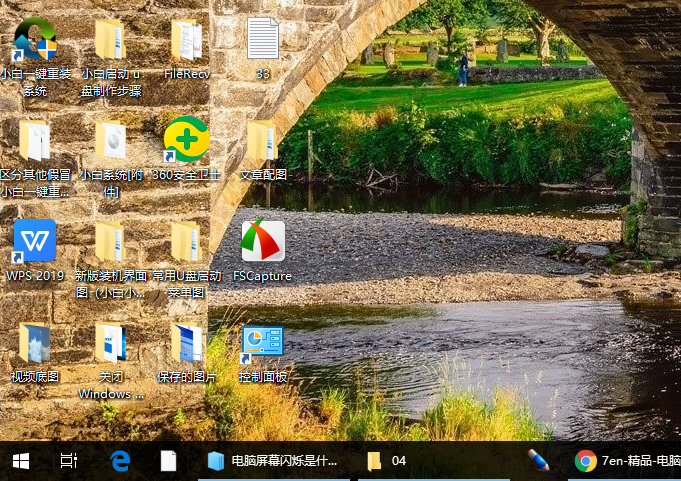Launch WPS 2019 shortcut
Image resolution: width=681 pixels, height=481 pixels.
(34, 242)
